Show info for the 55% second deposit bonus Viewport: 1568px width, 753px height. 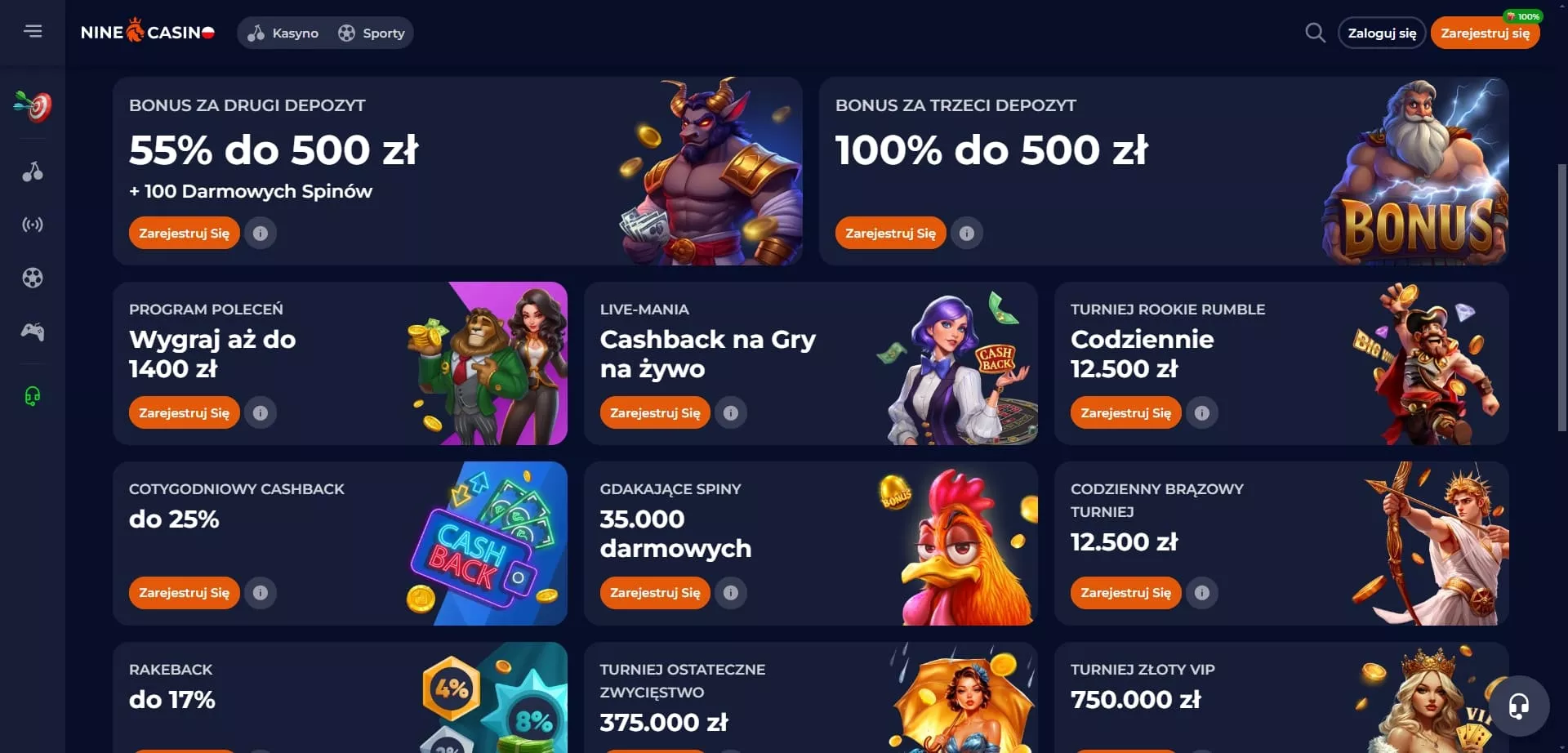(x=261, y=234)
